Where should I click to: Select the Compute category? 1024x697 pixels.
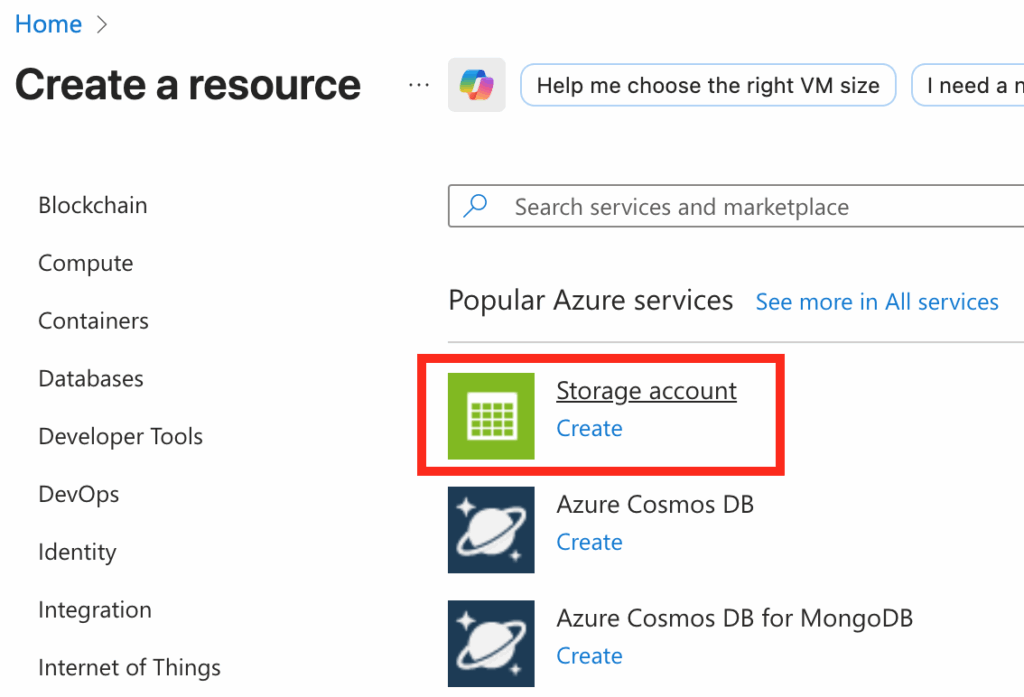tap(85, 263)
